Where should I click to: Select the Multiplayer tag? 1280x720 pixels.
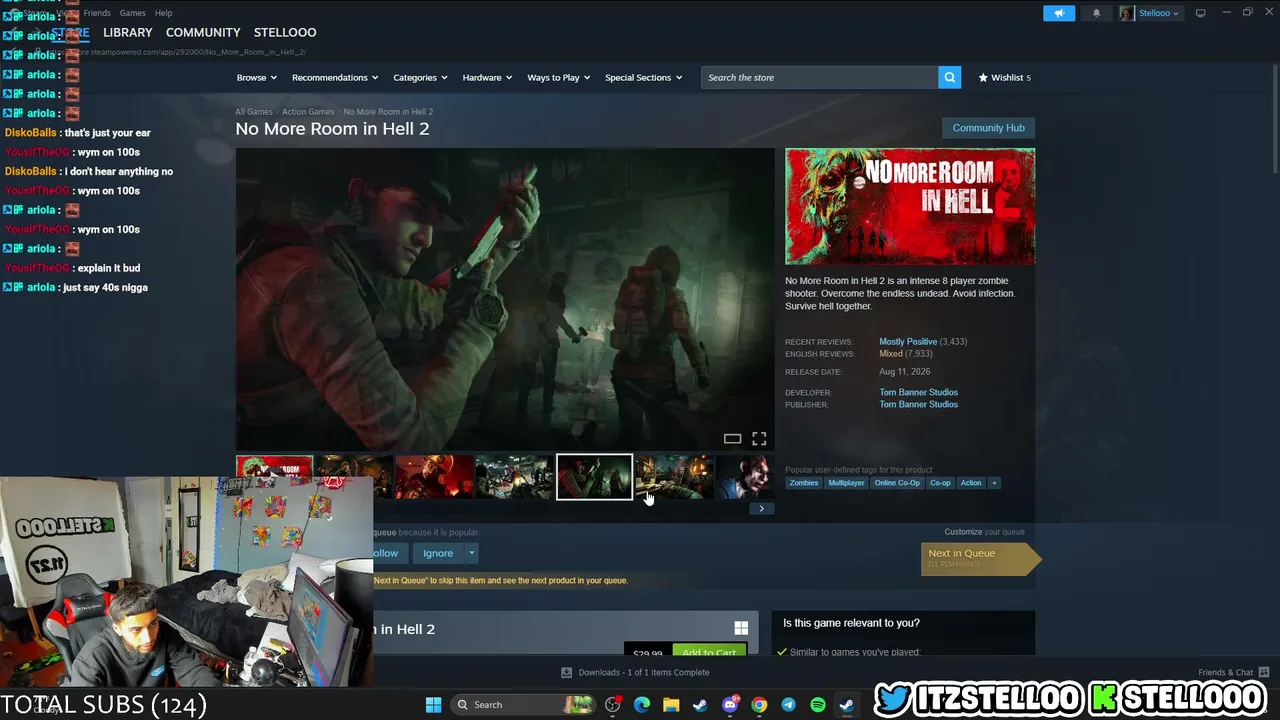[846, 483]
